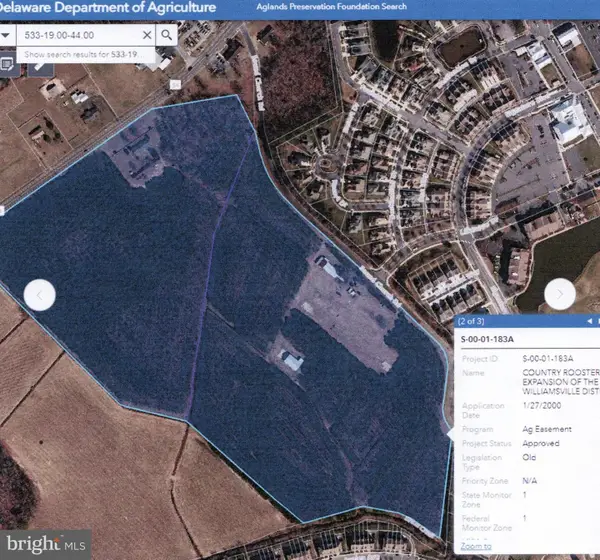The width and height of the screenshot is (600, 560).
Task: Clear the search box text
Action: click(147, 34)
